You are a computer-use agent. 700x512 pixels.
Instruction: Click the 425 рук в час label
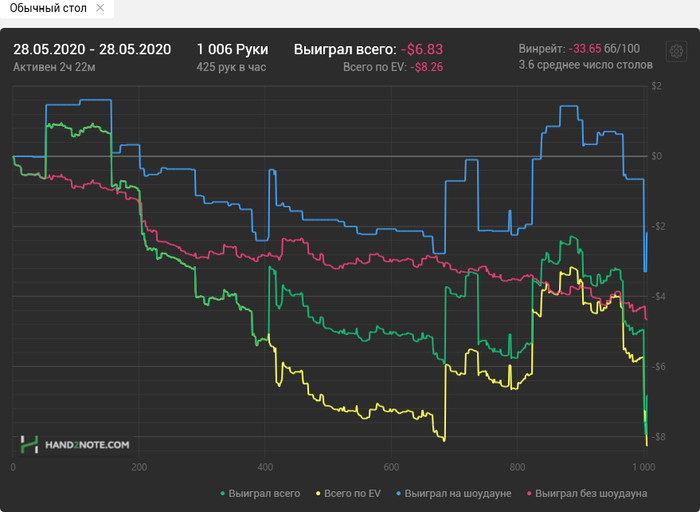pyautogui.click(x=232, y=68)
